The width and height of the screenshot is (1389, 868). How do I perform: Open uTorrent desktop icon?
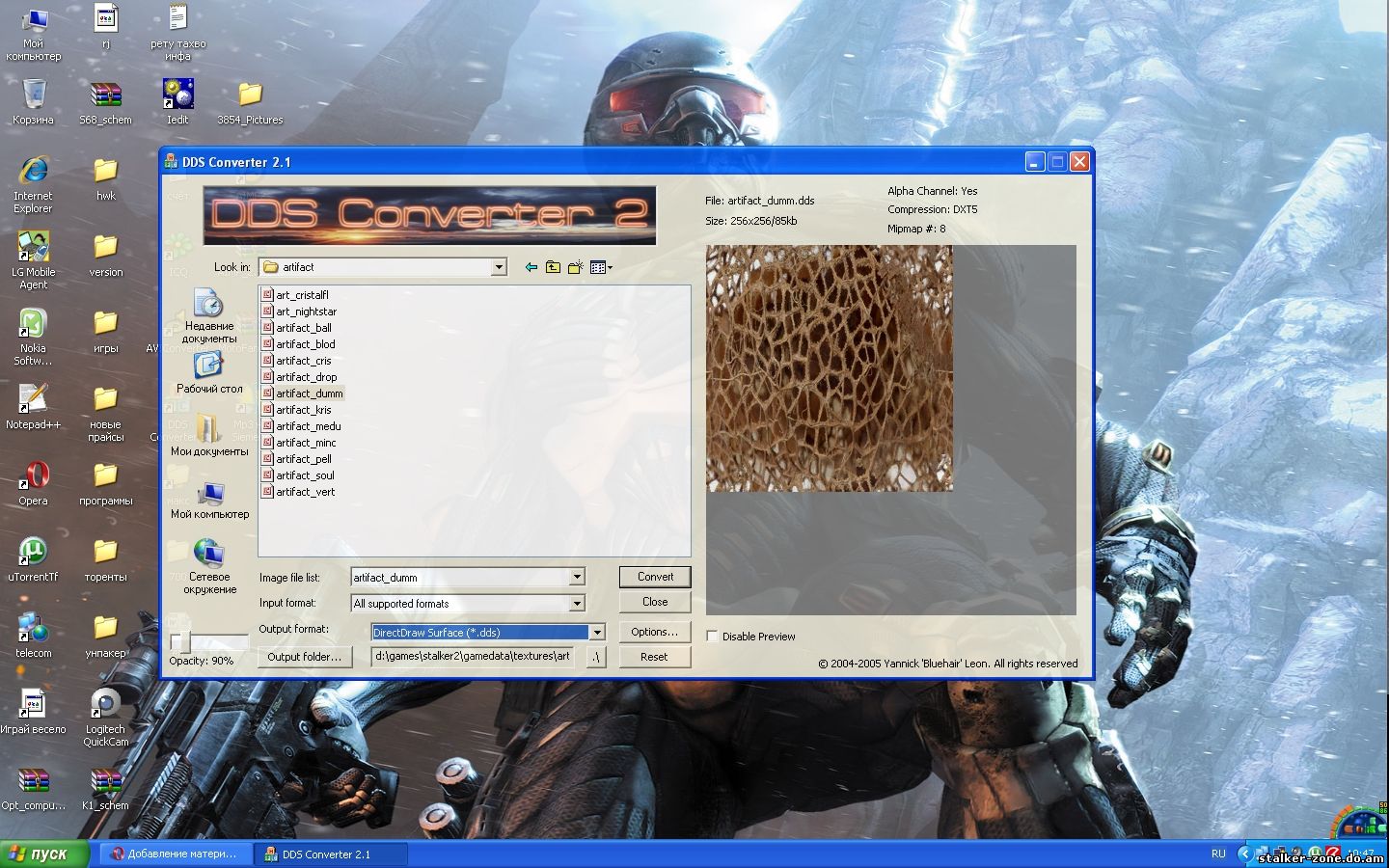34,558
